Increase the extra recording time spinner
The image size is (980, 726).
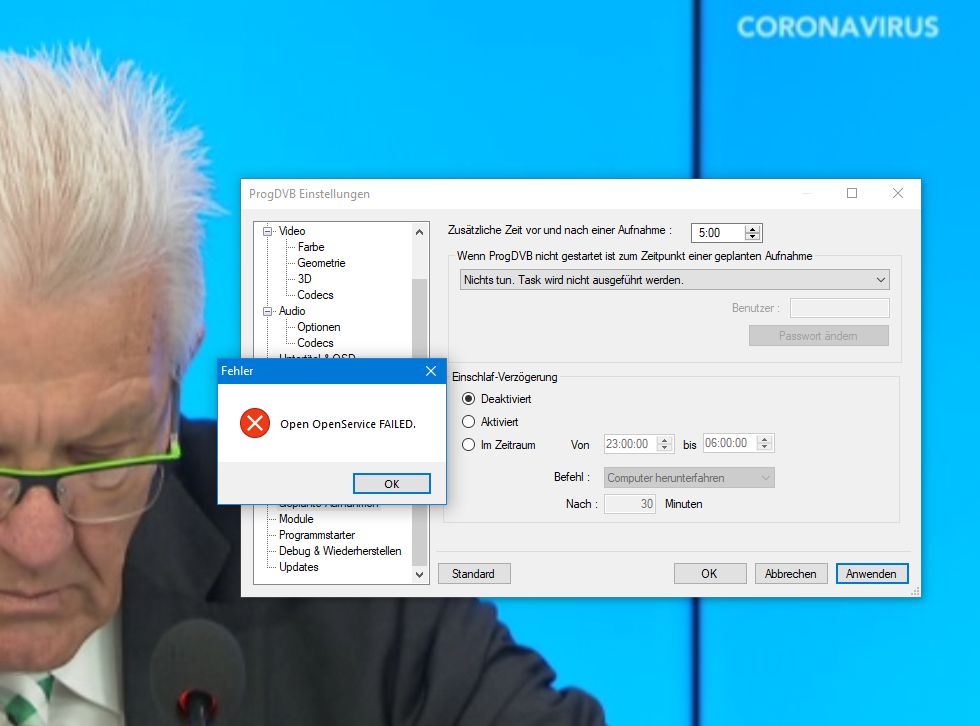pos(753,228)
